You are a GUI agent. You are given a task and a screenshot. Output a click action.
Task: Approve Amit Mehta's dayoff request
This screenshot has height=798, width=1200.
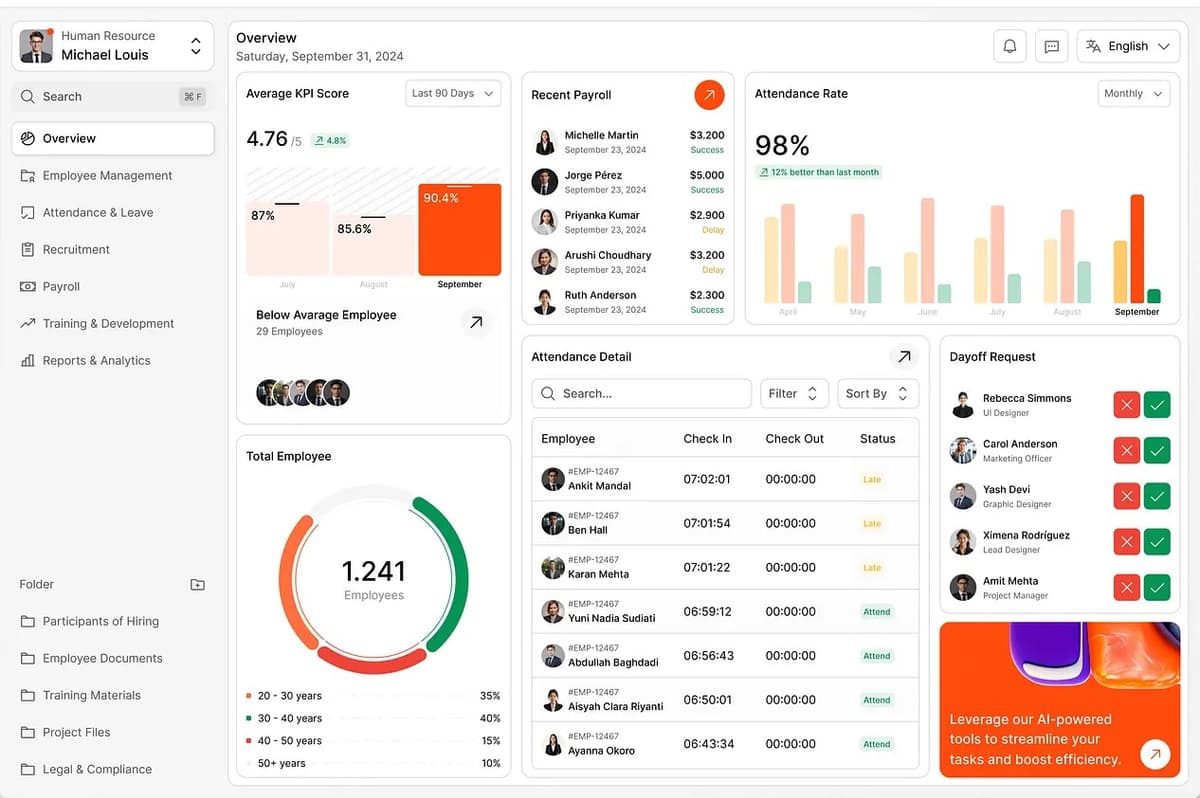(1157, 587)
